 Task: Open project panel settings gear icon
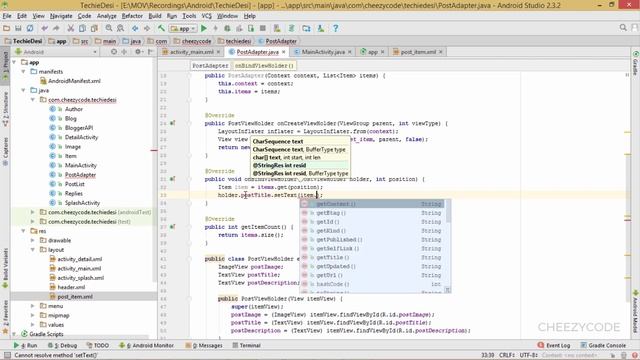coord(138,52)
